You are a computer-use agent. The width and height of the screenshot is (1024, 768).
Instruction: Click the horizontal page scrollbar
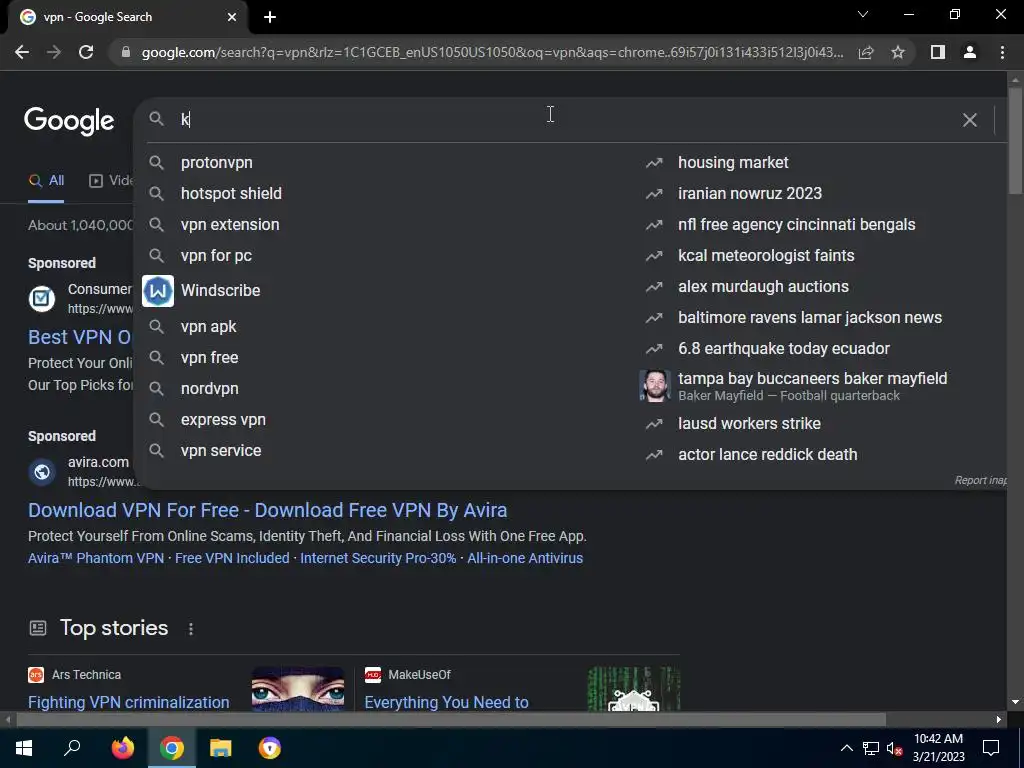(x=451, y=720)
